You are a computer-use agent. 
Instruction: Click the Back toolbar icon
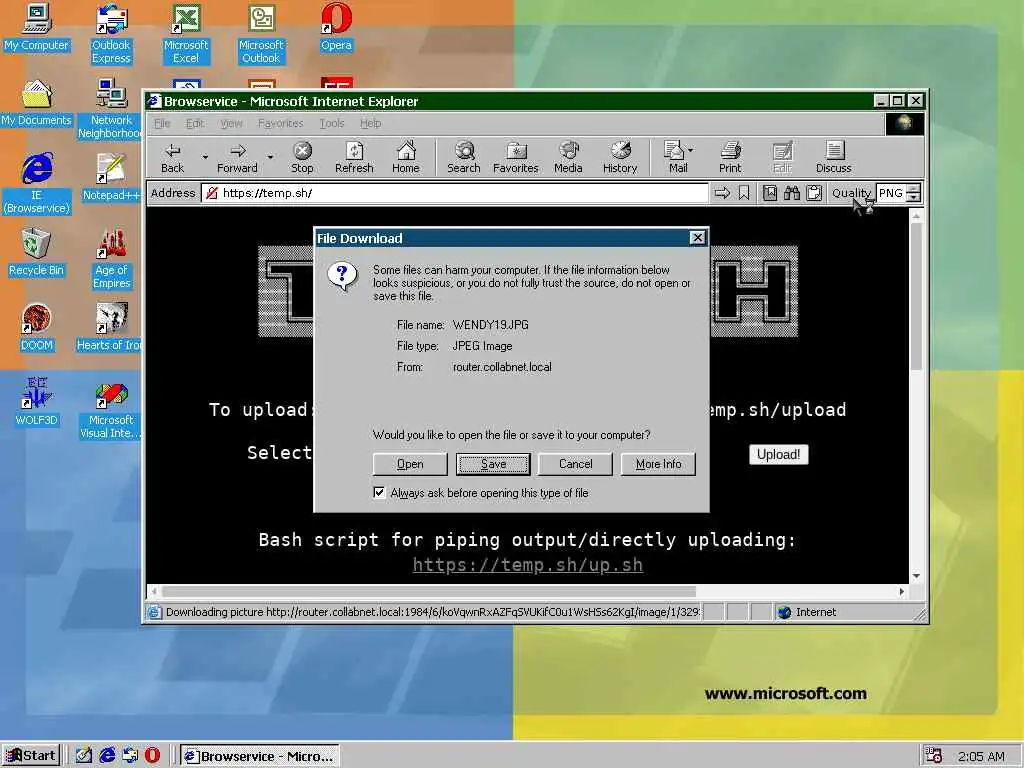click(x=172, y=157)
